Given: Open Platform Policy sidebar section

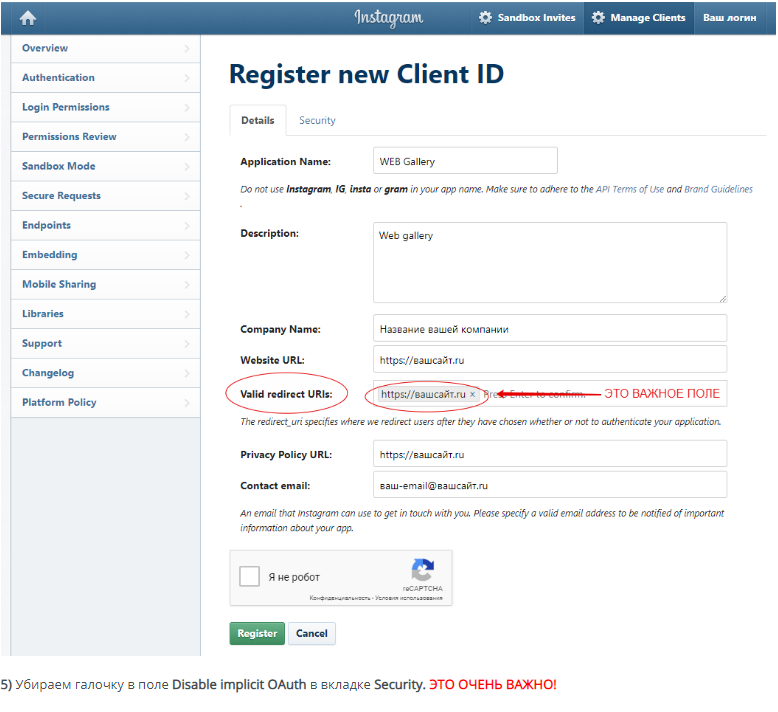Looking at the screenshot, I should coord(106,402).
